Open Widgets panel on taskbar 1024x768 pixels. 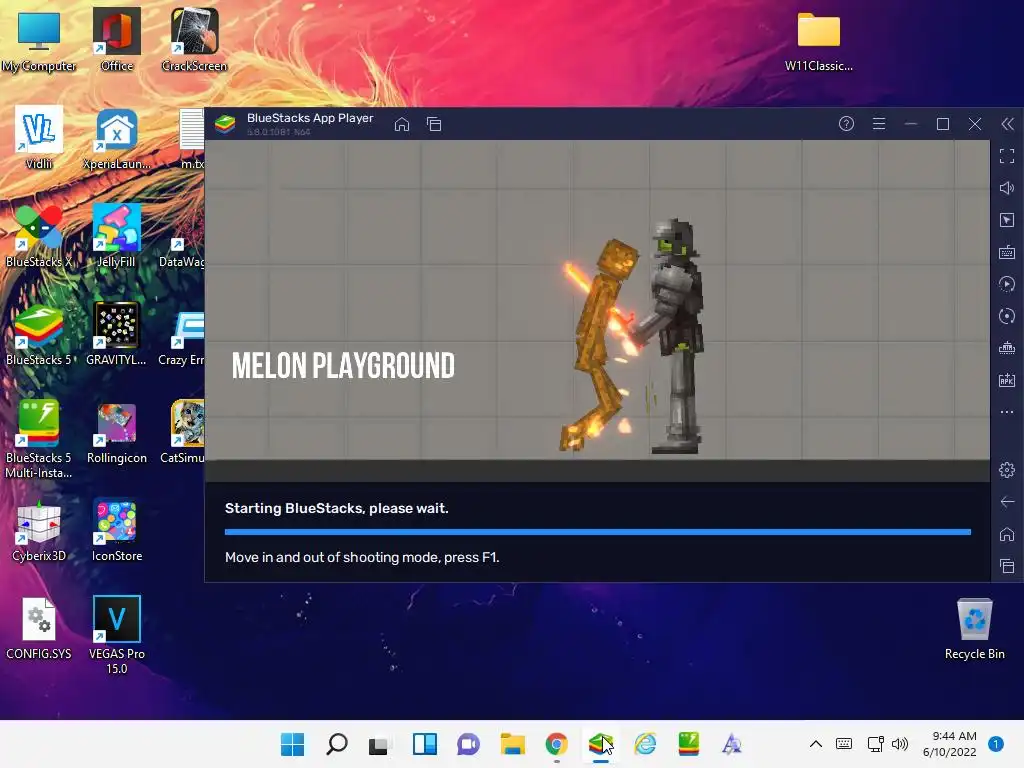coord(424,744)
